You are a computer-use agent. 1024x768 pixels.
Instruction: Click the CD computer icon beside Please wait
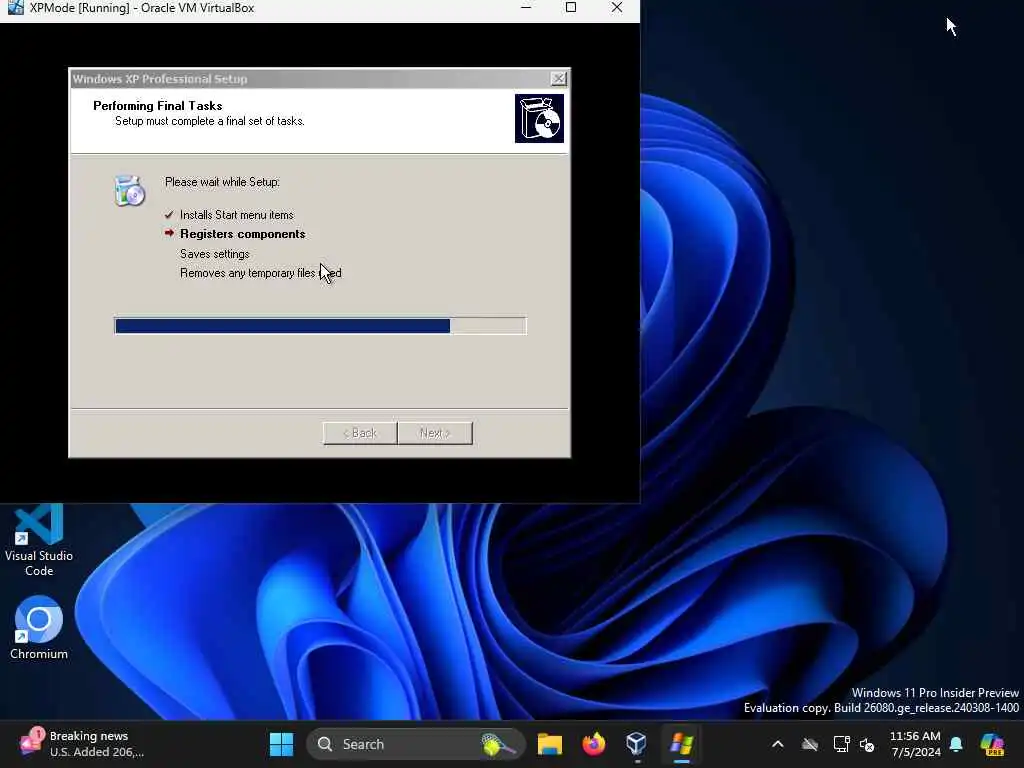coord(129,191)
